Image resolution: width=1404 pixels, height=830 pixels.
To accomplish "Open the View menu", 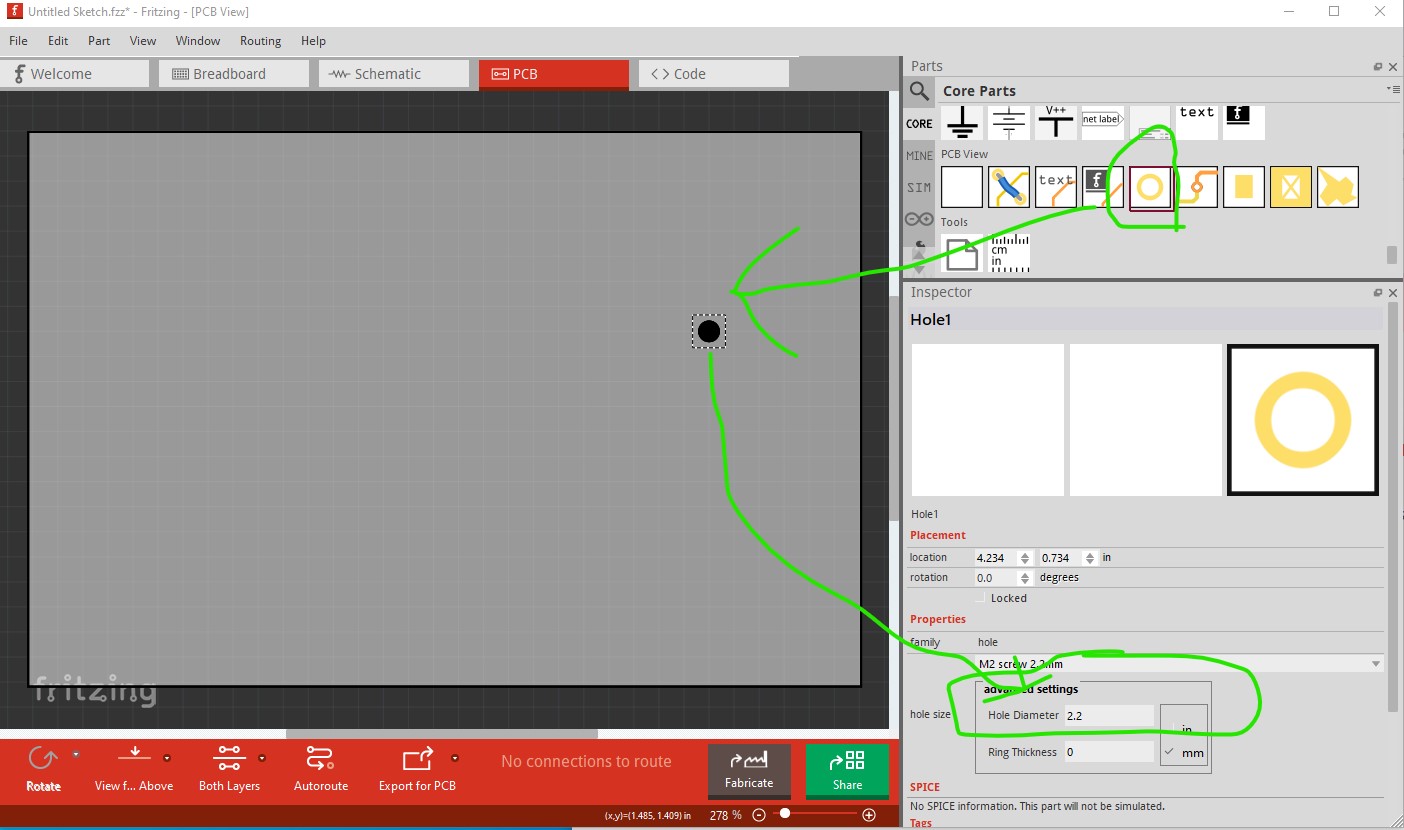I will coord(143,41).
